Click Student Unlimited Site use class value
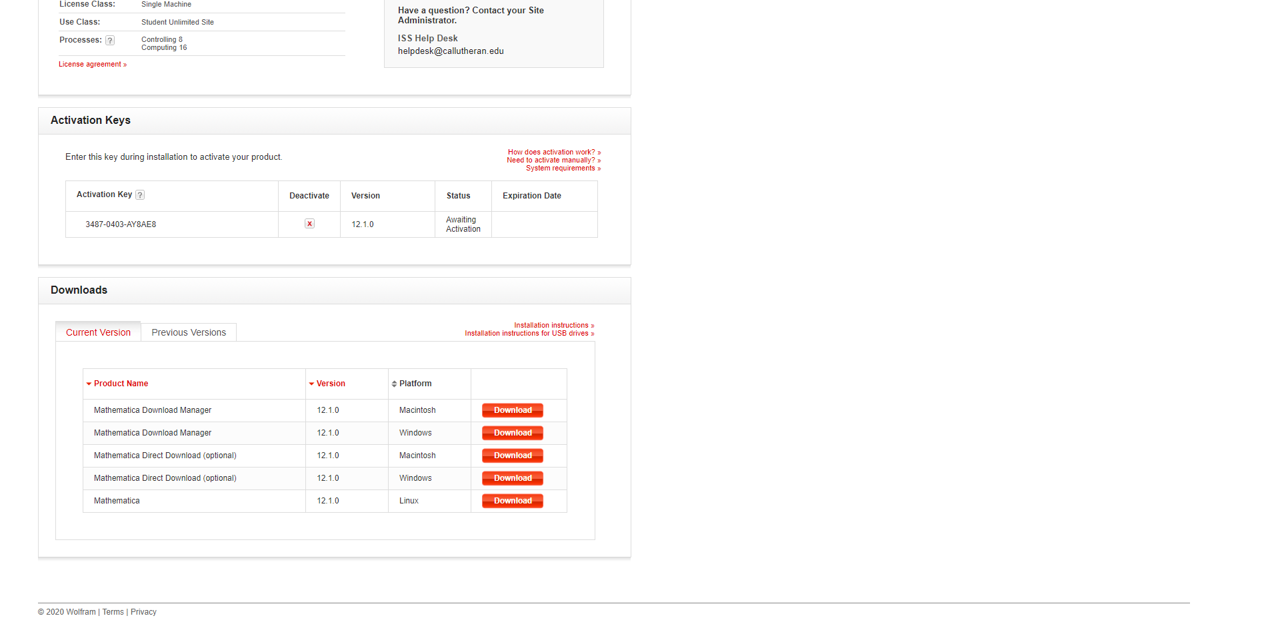This screenshot has width=1266, height=624. 177,22
